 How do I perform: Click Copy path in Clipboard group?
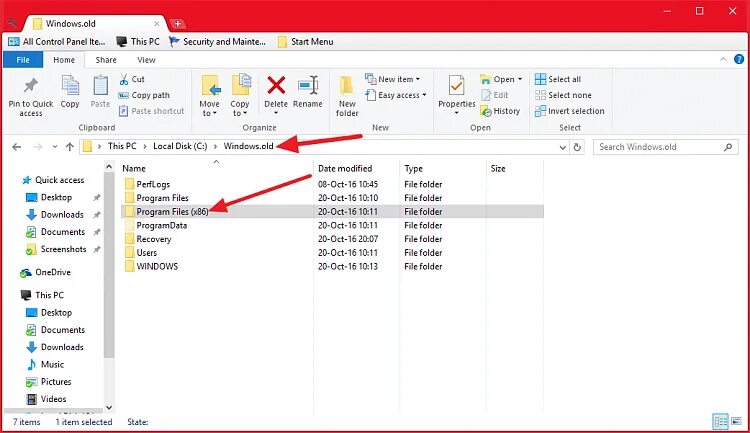tap(144, 95)
